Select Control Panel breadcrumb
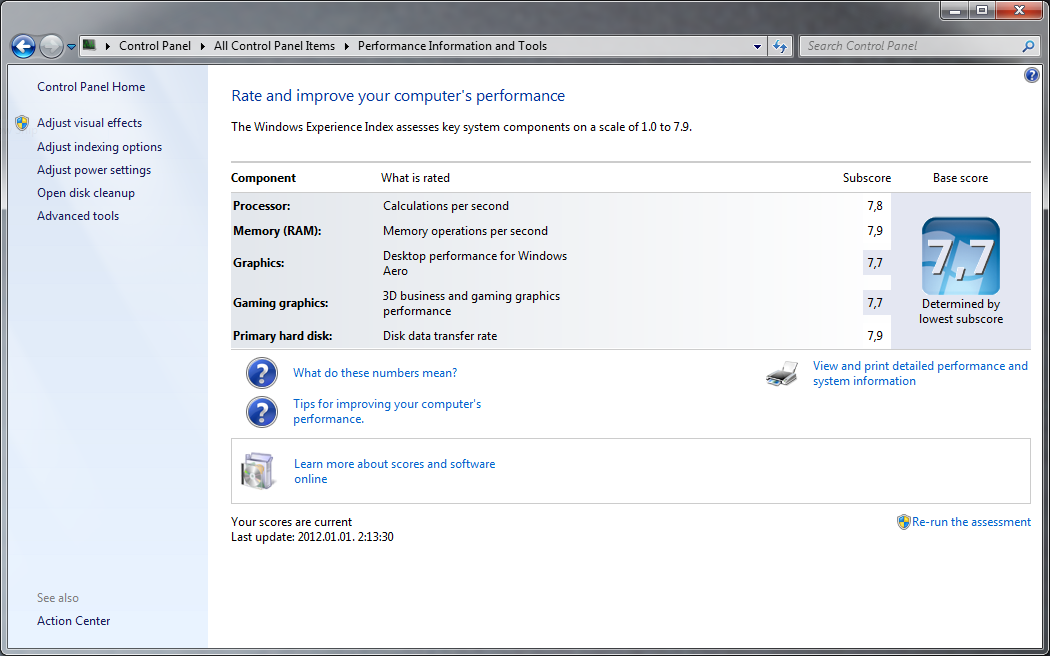This screenshot has height=656, width=1050. click(x=155, y=46)
